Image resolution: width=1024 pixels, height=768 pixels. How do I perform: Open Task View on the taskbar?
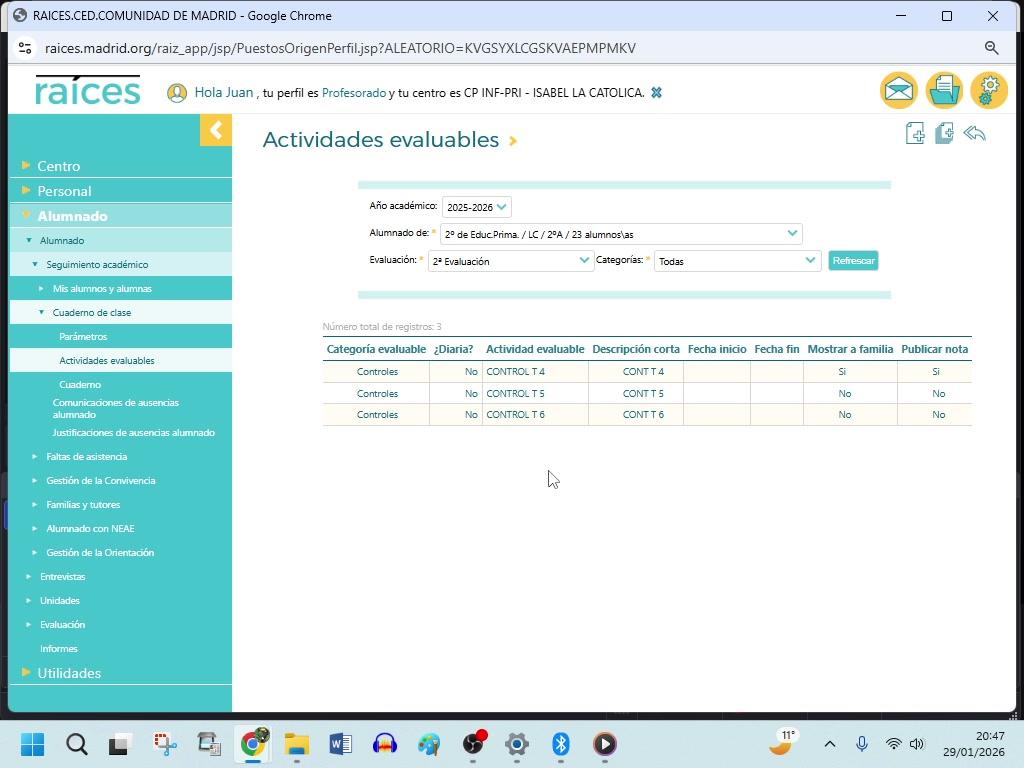point(120,744)
